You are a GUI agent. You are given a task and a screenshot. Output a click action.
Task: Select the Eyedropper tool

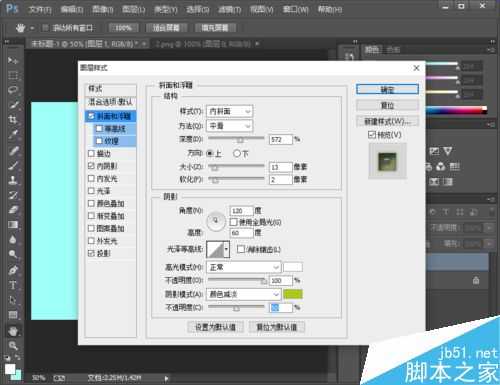[13, 135]
